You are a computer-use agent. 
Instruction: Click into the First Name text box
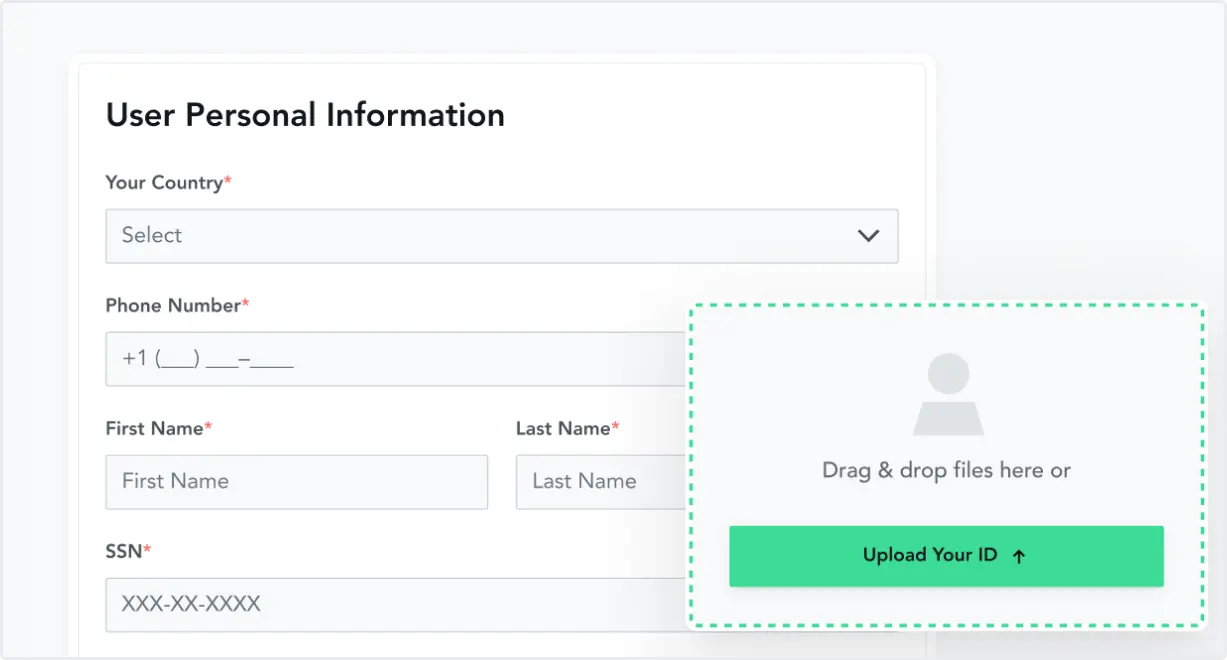[x=296, y=482]
